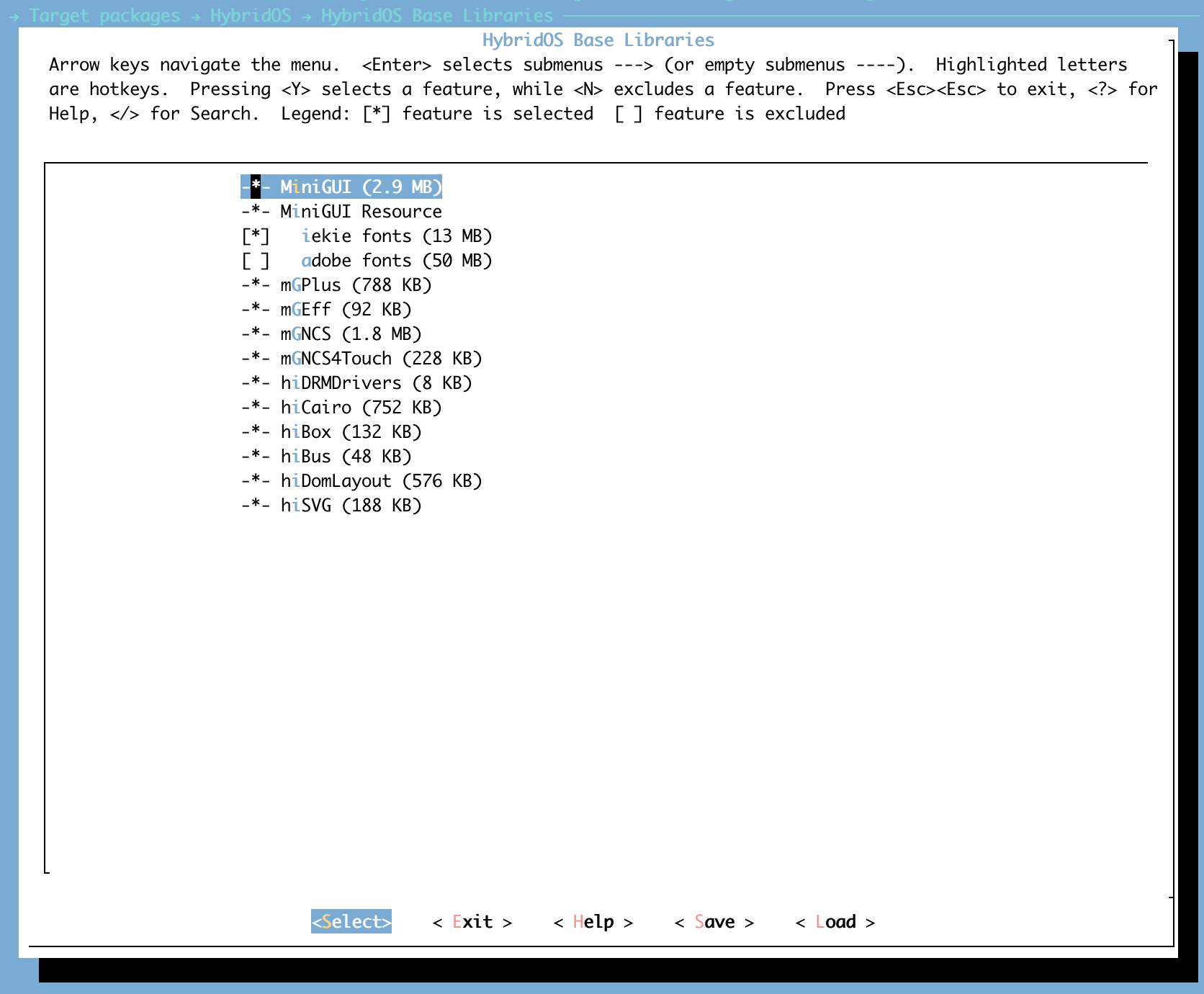Select the MiniGUI (2.9 MB) entry

[x=341, y=187]
